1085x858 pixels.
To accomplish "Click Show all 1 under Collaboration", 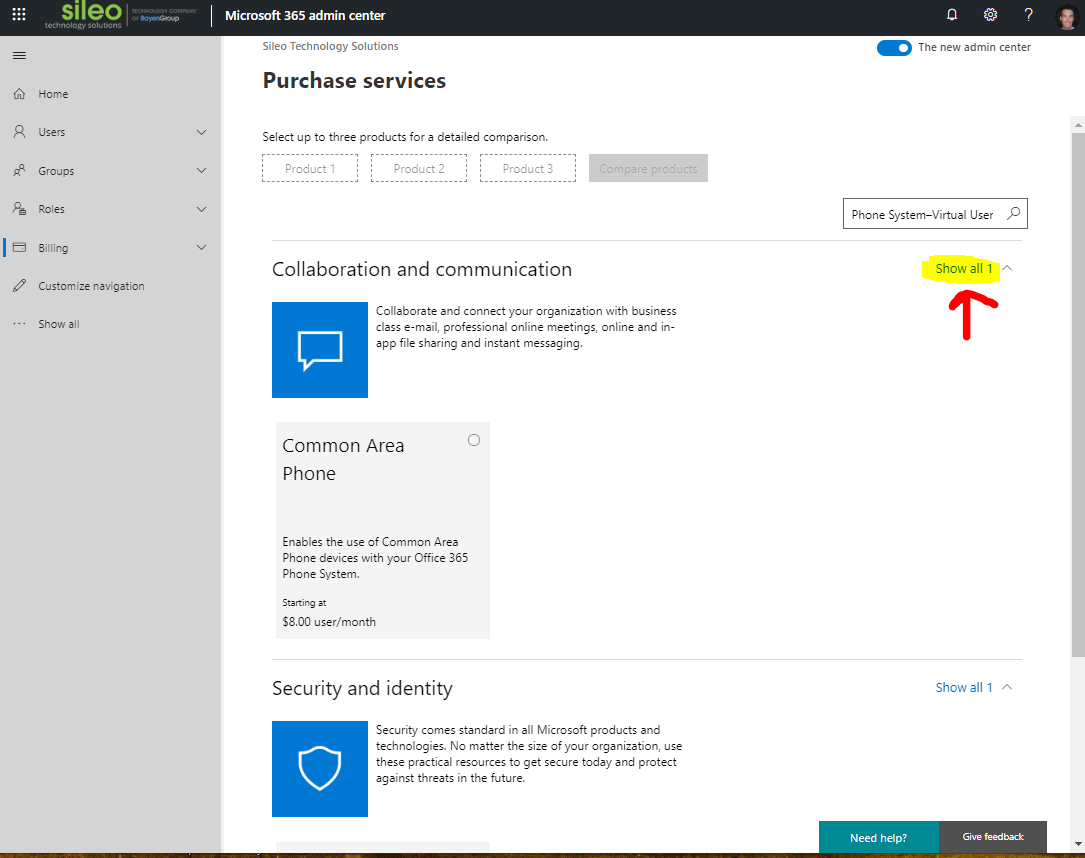I will [x=964, y=268].
